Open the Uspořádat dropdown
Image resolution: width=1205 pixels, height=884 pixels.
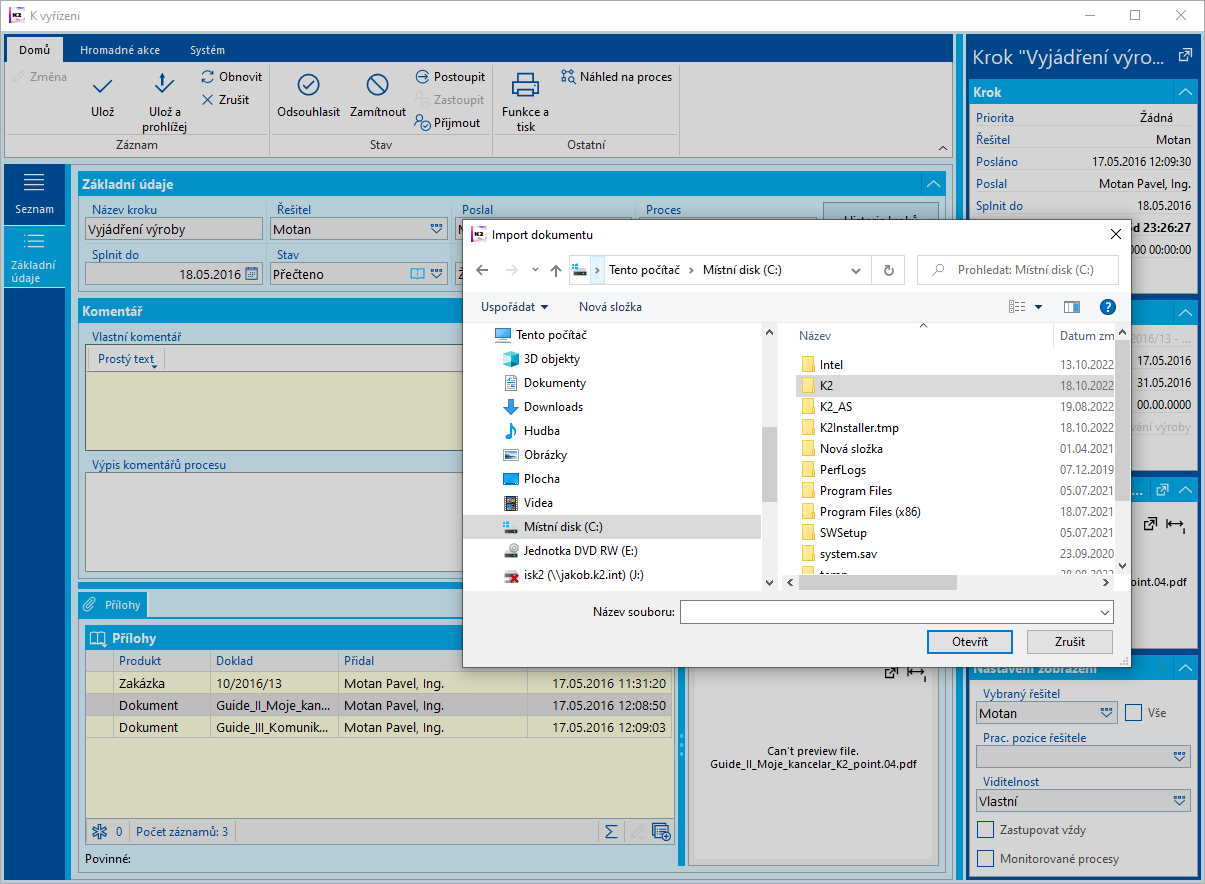point(514,307)
